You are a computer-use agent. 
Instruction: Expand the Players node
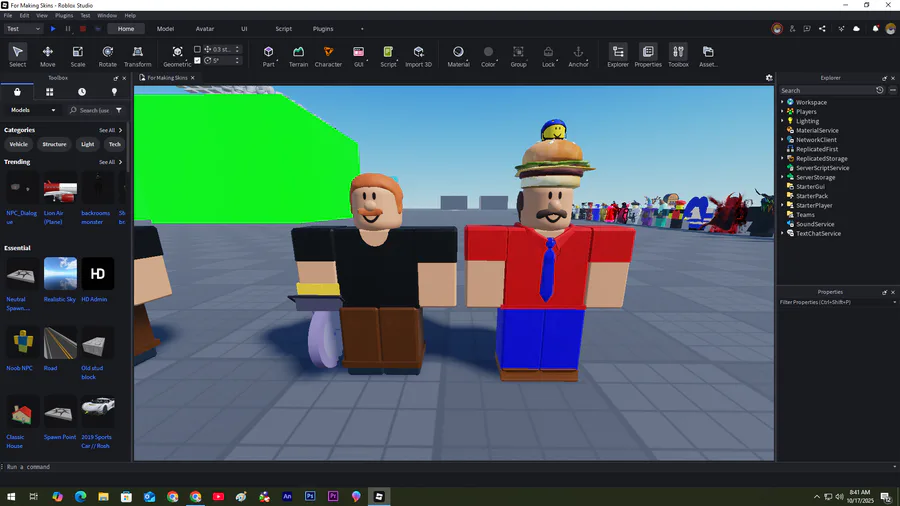tap(782, 111)
